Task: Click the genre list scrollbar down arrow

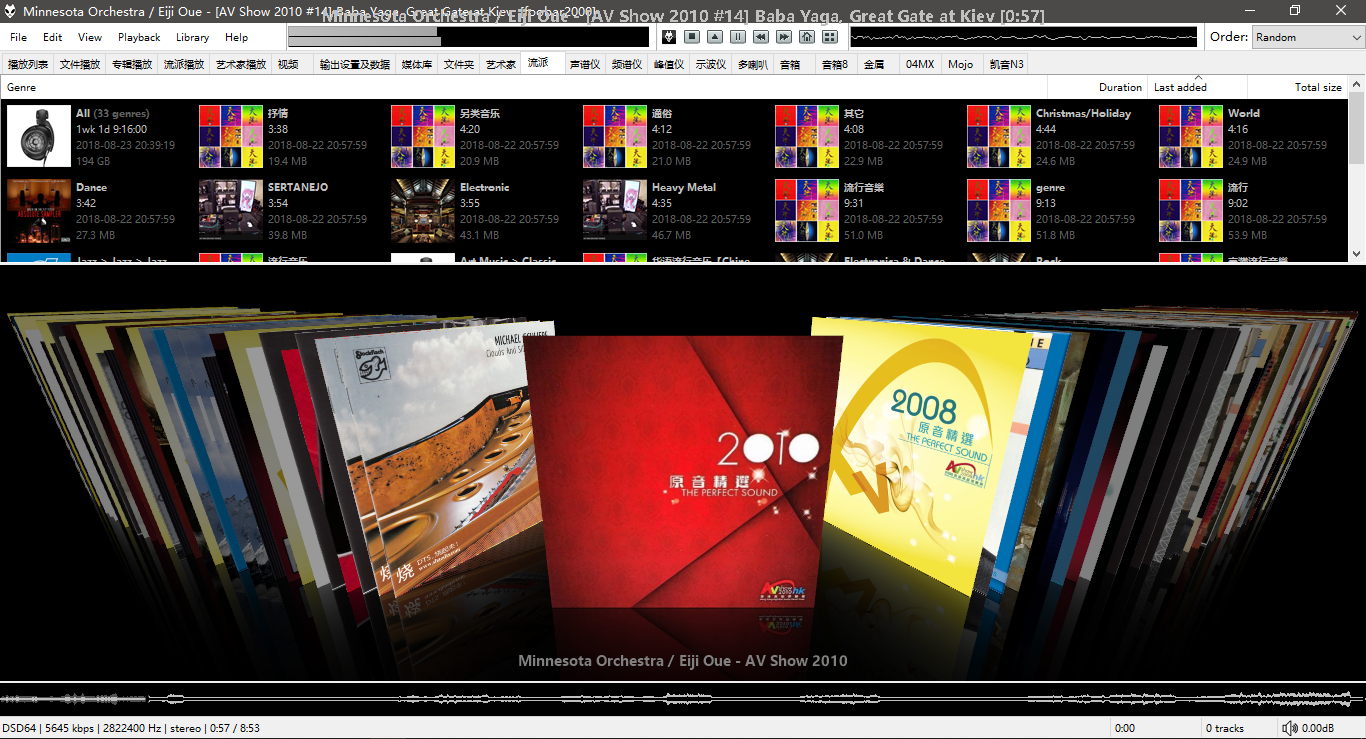Action: click(1356, 254)
